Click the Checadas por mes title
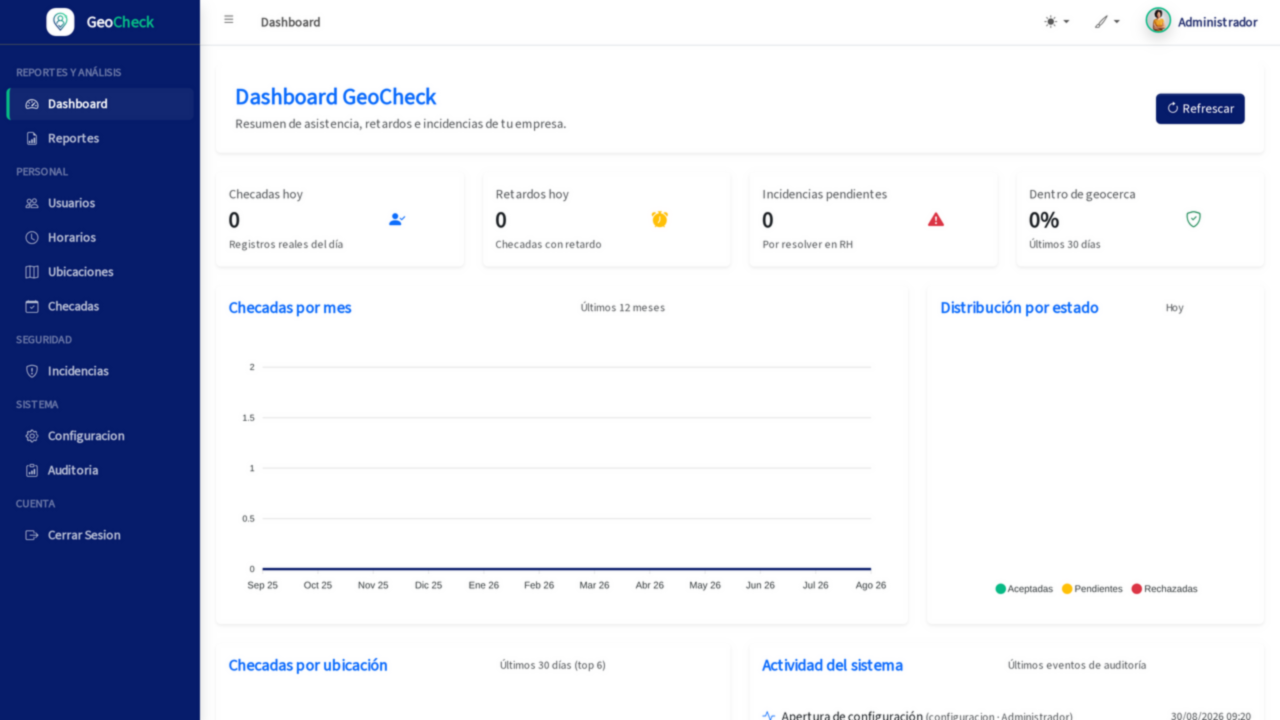1280x720 pixels. [290, 308]
